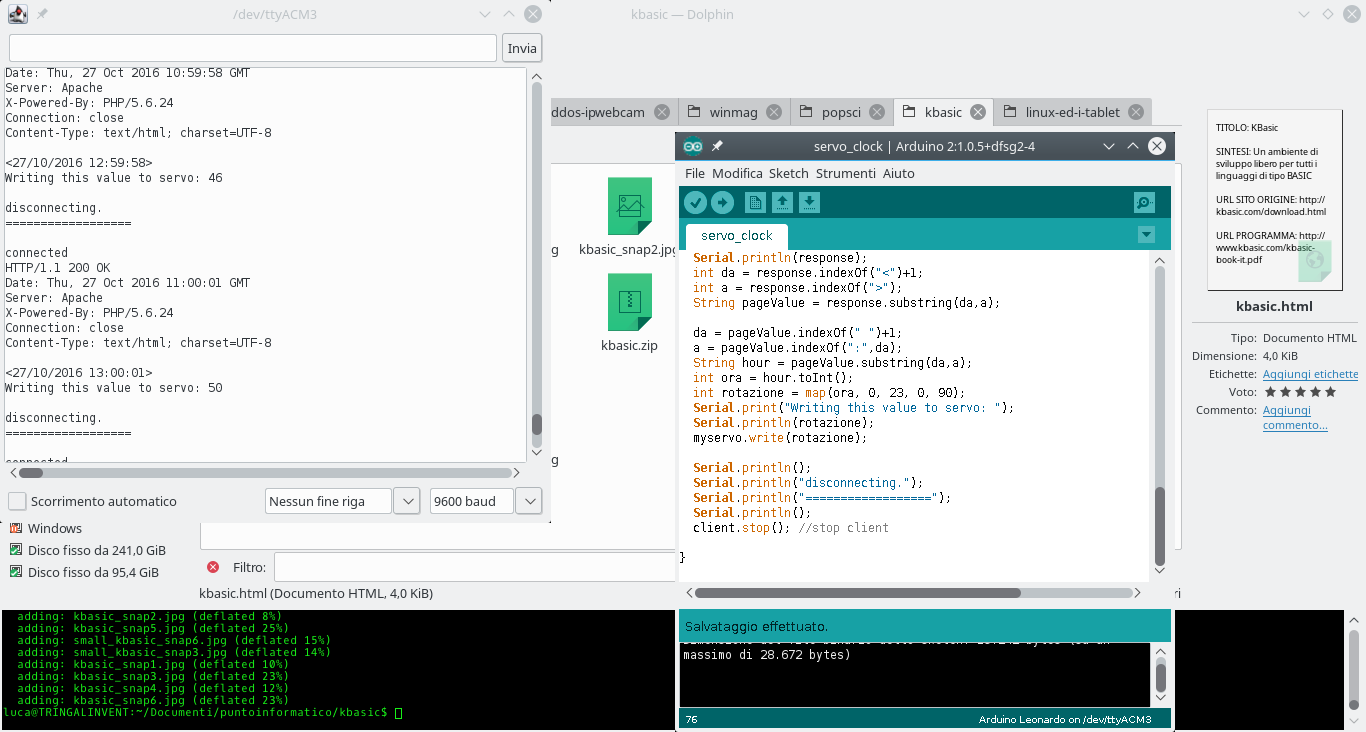Create a new sketch with the New icon
The width and height of the screenshot is (1366, 732).
pos(755,203)
